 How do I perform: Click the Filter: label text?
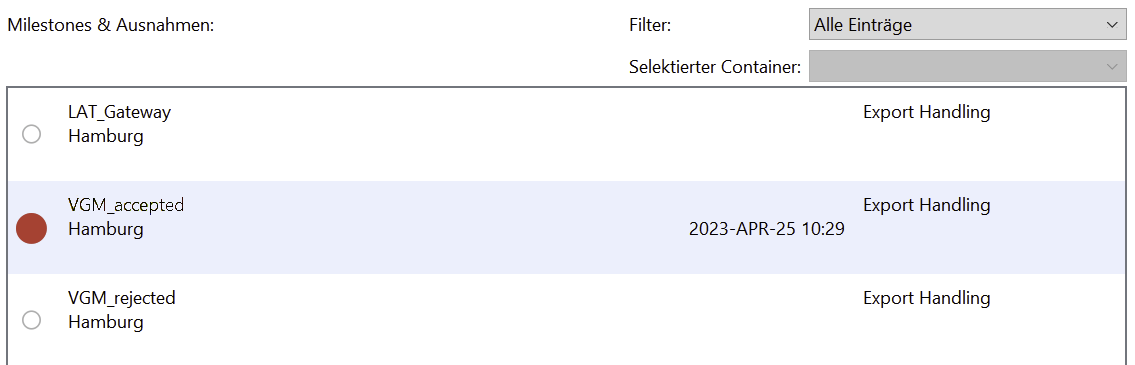[x=651, y=25]
